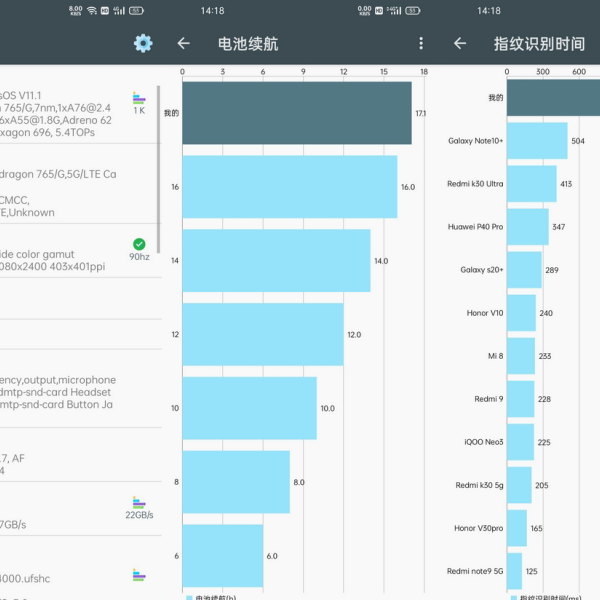Open the ranking chart icon beside ufshc
Image resolution: width=600 pixels, height=600 pixels.
click(x=139, y=575)
